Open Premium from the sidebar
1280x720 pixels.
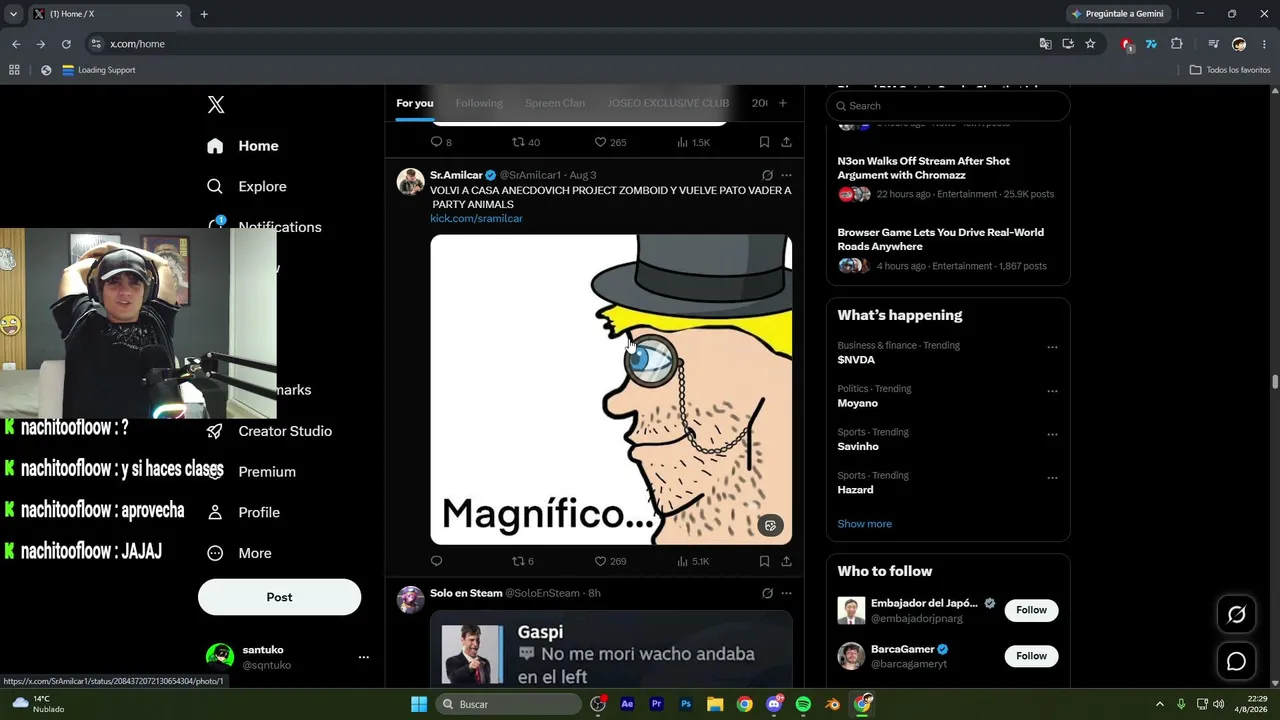(251, 472)
